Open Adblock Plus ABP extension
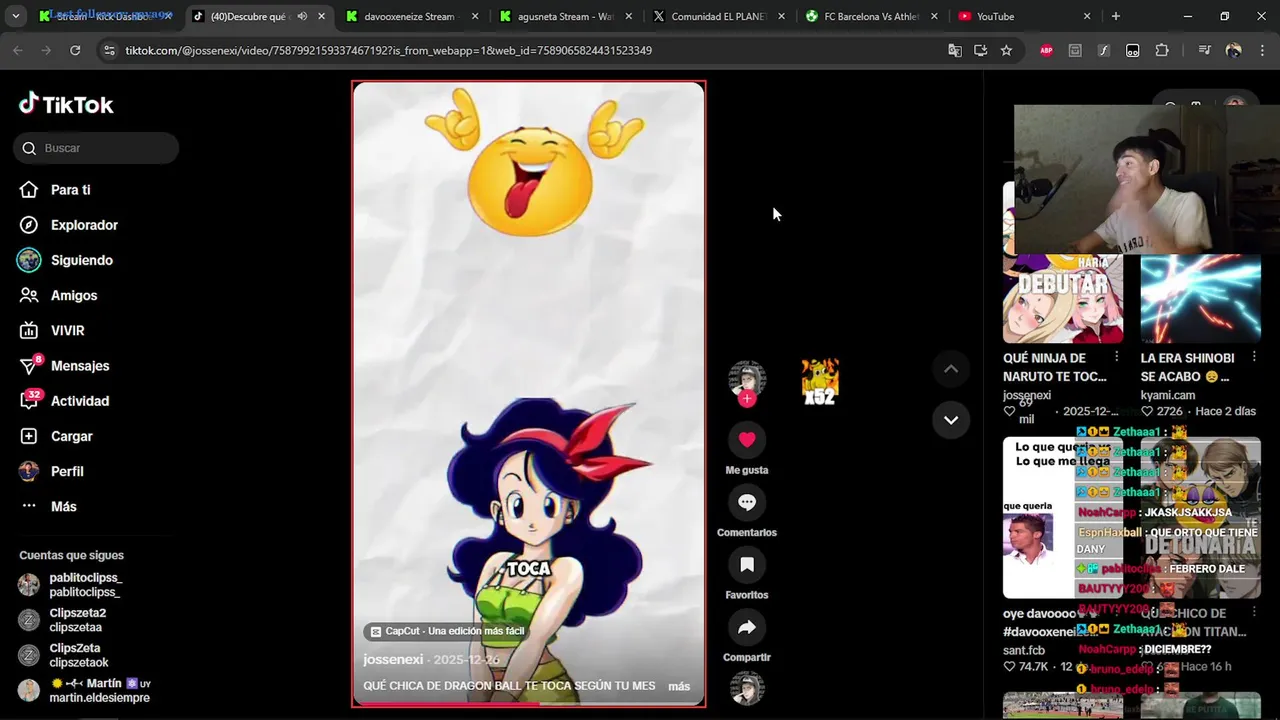1280x720 pixels. tap(1046, 50)
